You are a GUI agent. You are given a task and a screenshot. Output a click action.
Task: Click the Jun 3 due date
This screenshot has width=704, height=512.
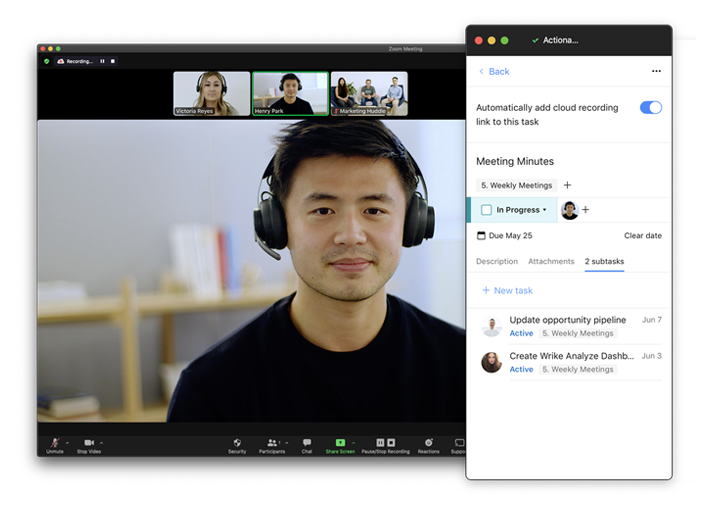click(x=651, y=356)
